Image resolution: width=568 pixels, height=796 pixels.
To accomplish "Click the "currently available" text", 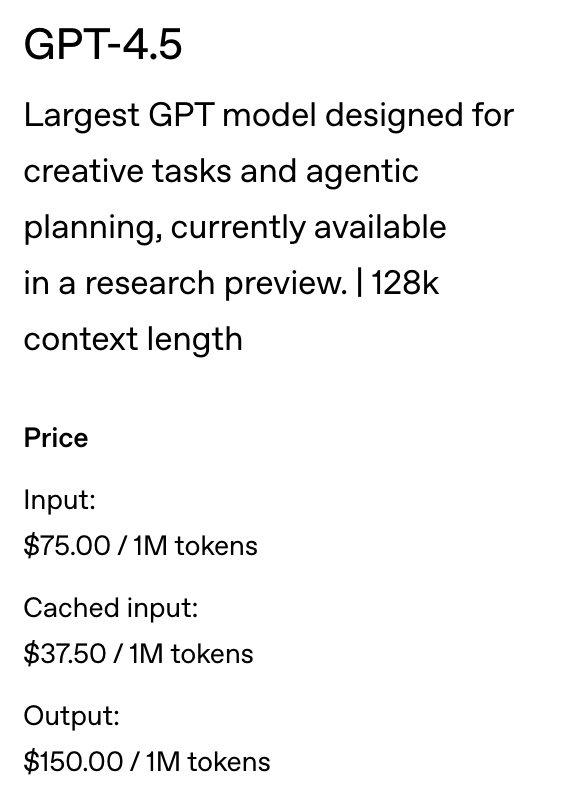I will pyautogui.click(x=309, y=227).
